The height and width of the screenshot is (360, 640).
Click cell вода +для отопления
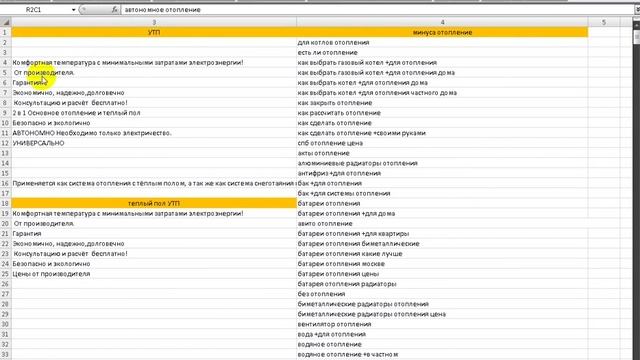click(442, 334)
